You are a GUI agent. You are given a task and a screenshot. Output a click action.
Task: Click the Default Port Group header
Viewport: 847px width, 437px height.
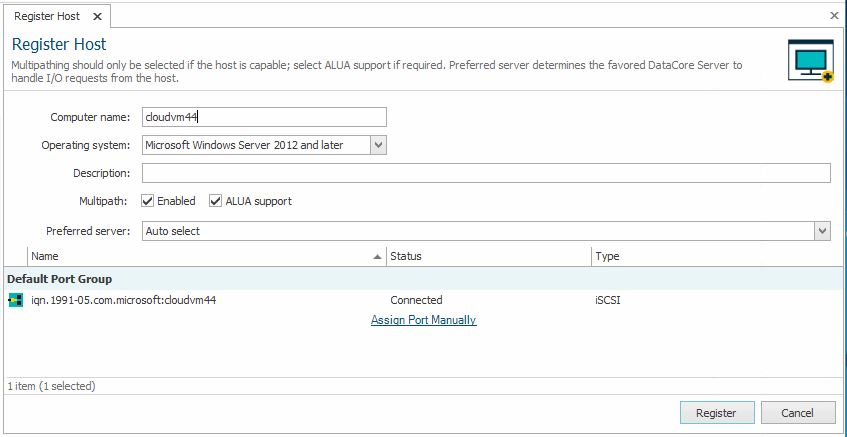tap(60, 279)
